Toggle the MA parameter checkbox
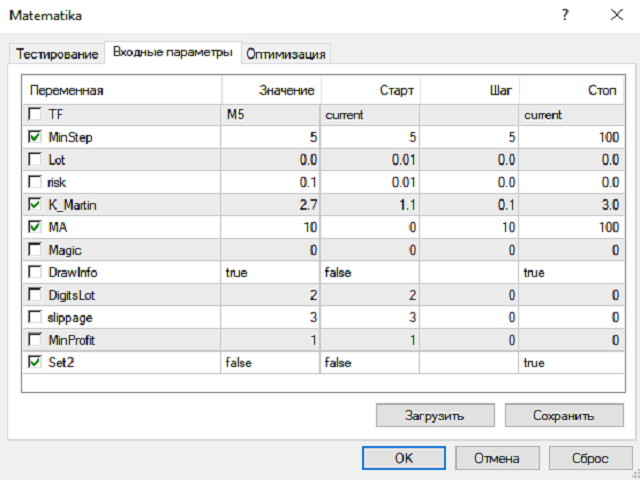Image resolution: width=640 pixels, height=480 pixels. pos(36,227)
